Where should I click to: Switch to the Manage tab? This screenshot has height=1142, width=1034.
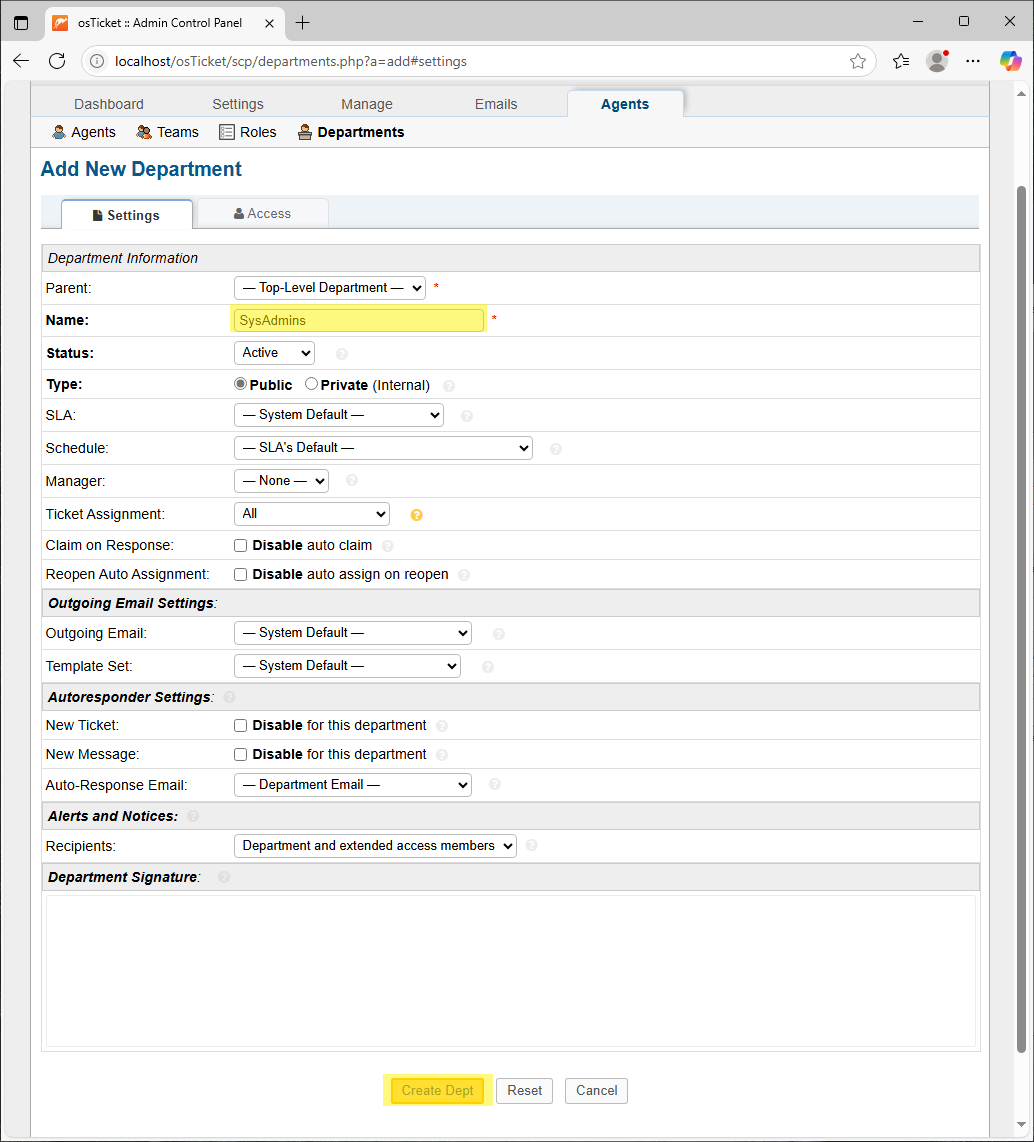pos(367,104)
